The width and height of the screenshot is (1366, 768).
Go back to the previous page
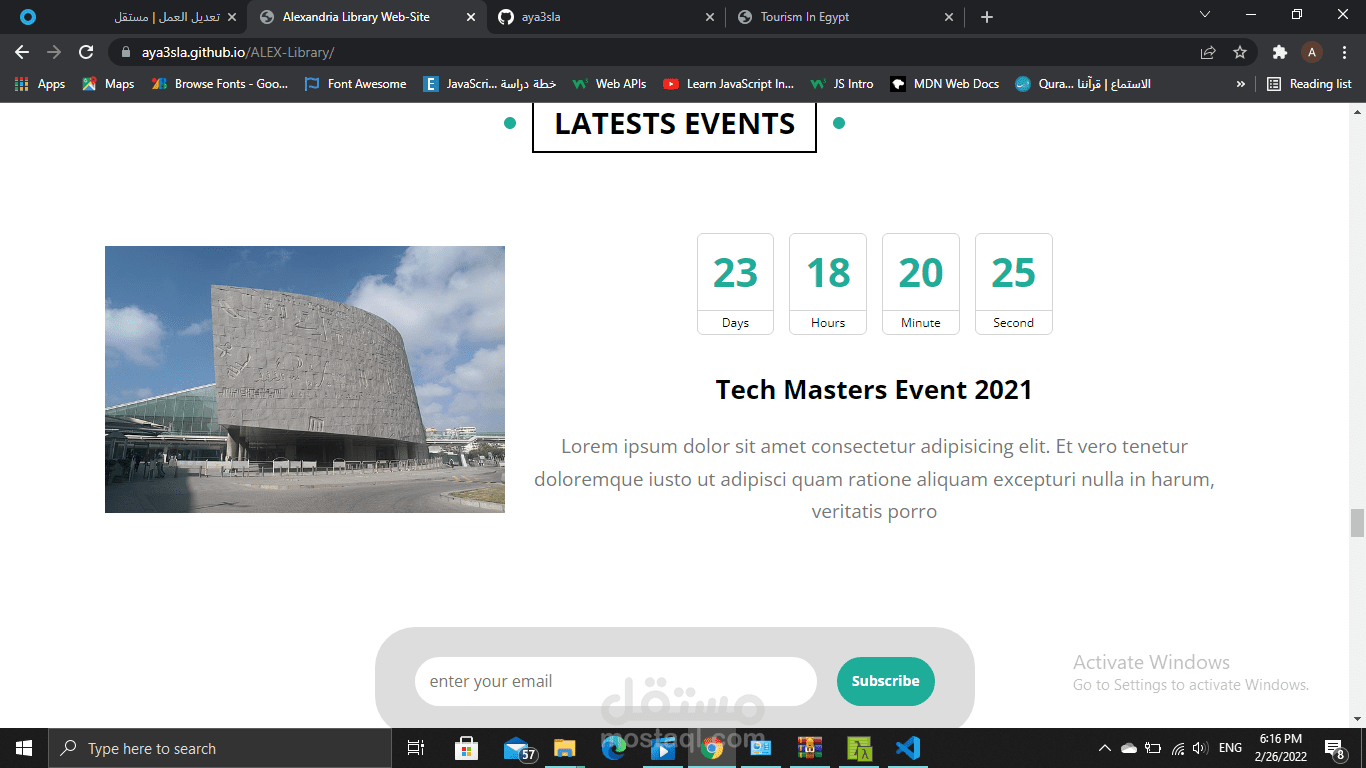click(x=22, y=52)
